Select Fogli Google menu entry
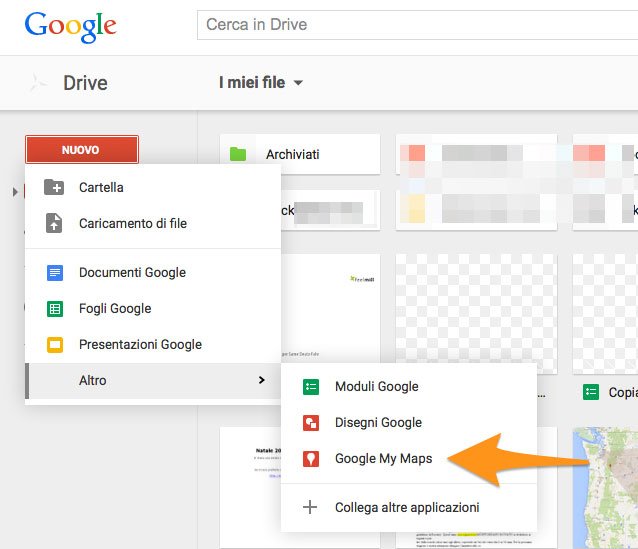638x549 pixels. point(153,308)
